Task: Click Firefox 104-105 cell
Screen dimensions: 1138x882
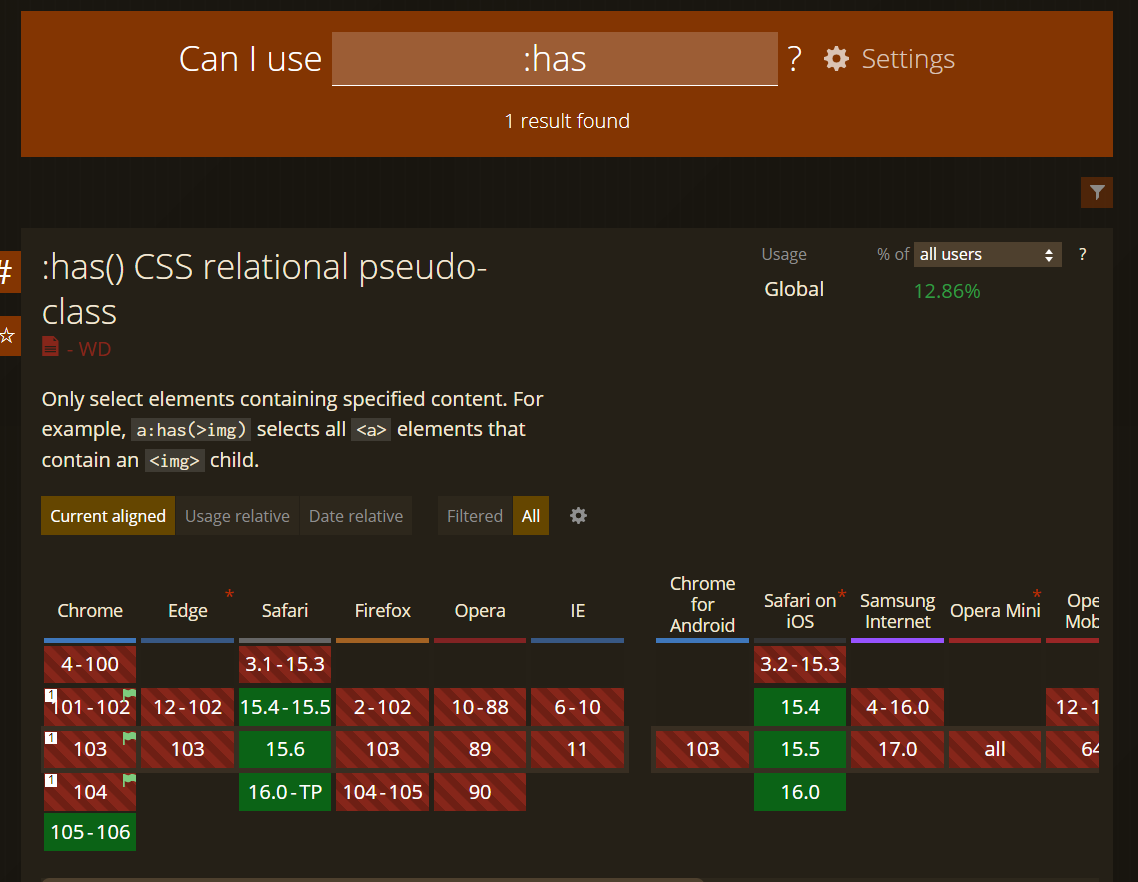Action: tap(382, 792)
